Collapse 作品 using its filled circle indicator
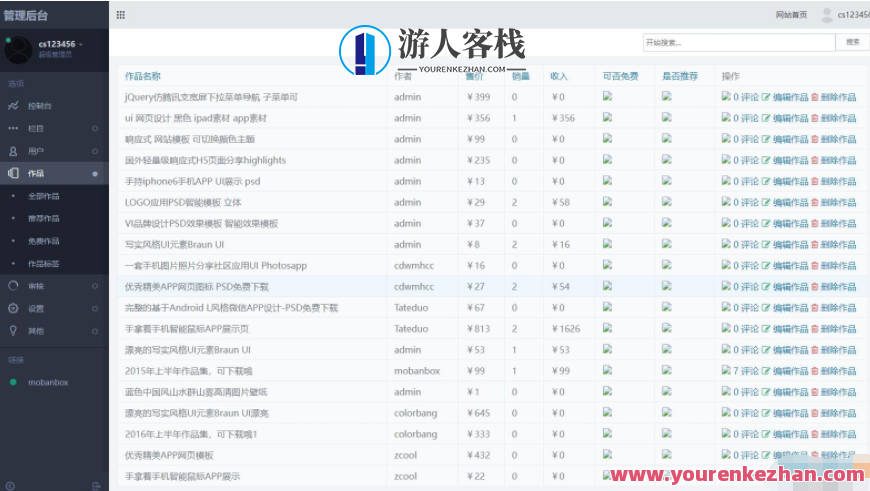Screen dimensions: 870x491 click(x=95, y=174)
